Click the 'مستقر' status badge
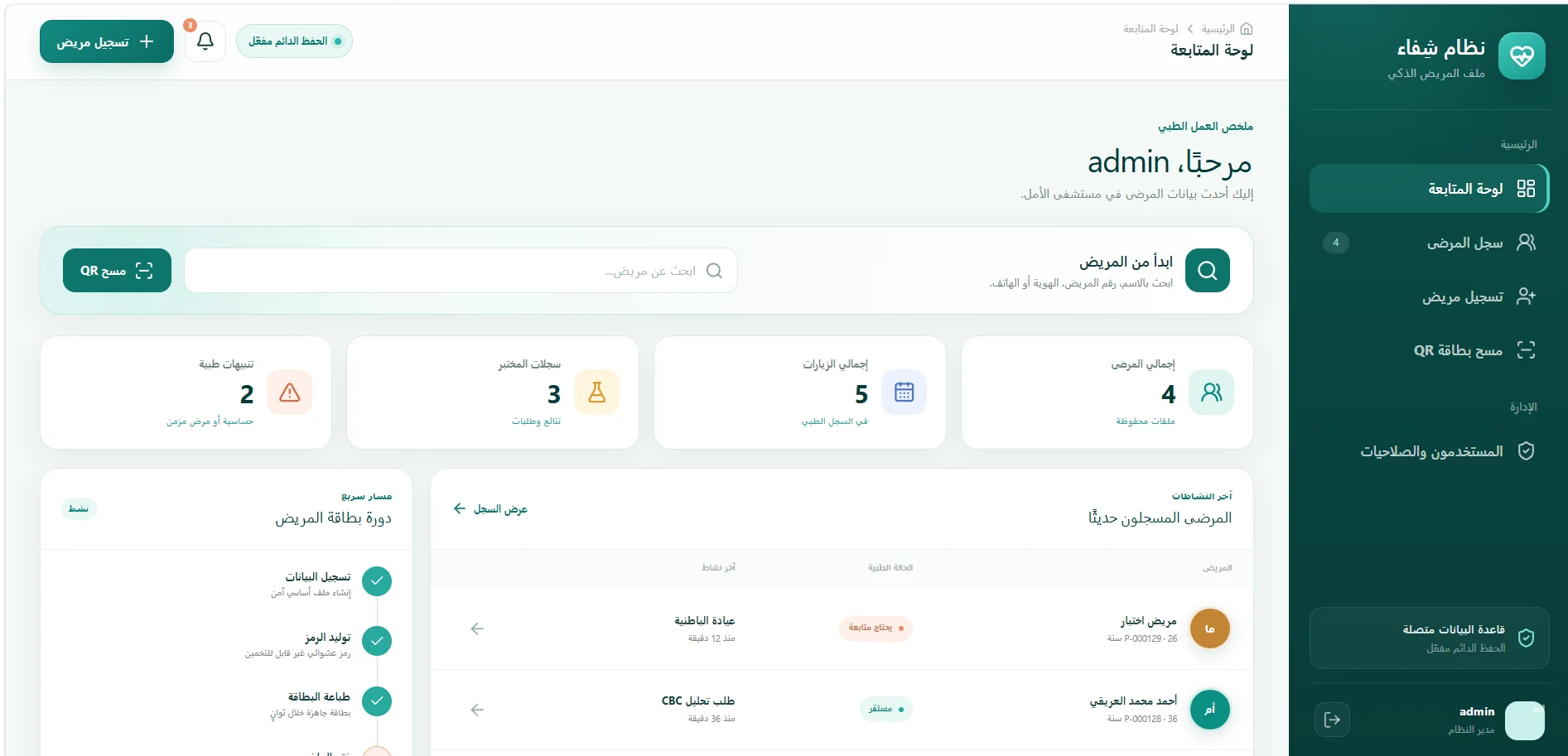Viewport: 1568px width, 756px height. click(x=885, y=709)
